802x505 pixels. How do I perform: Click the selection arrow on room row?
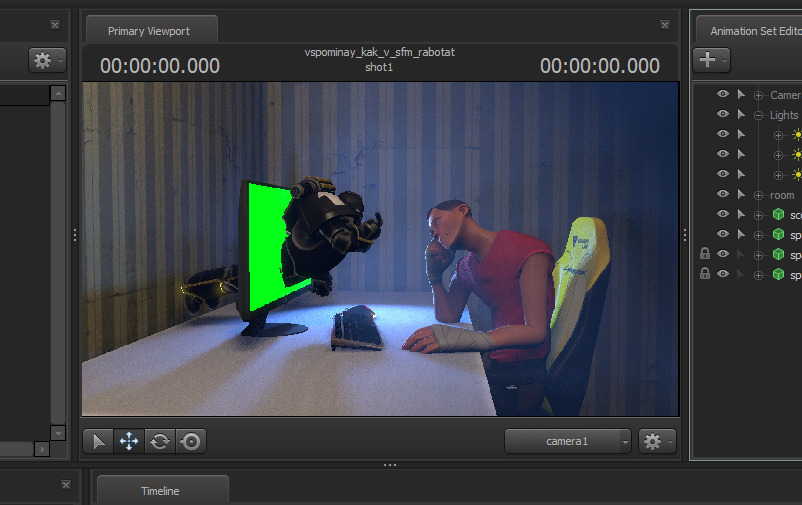741,194
